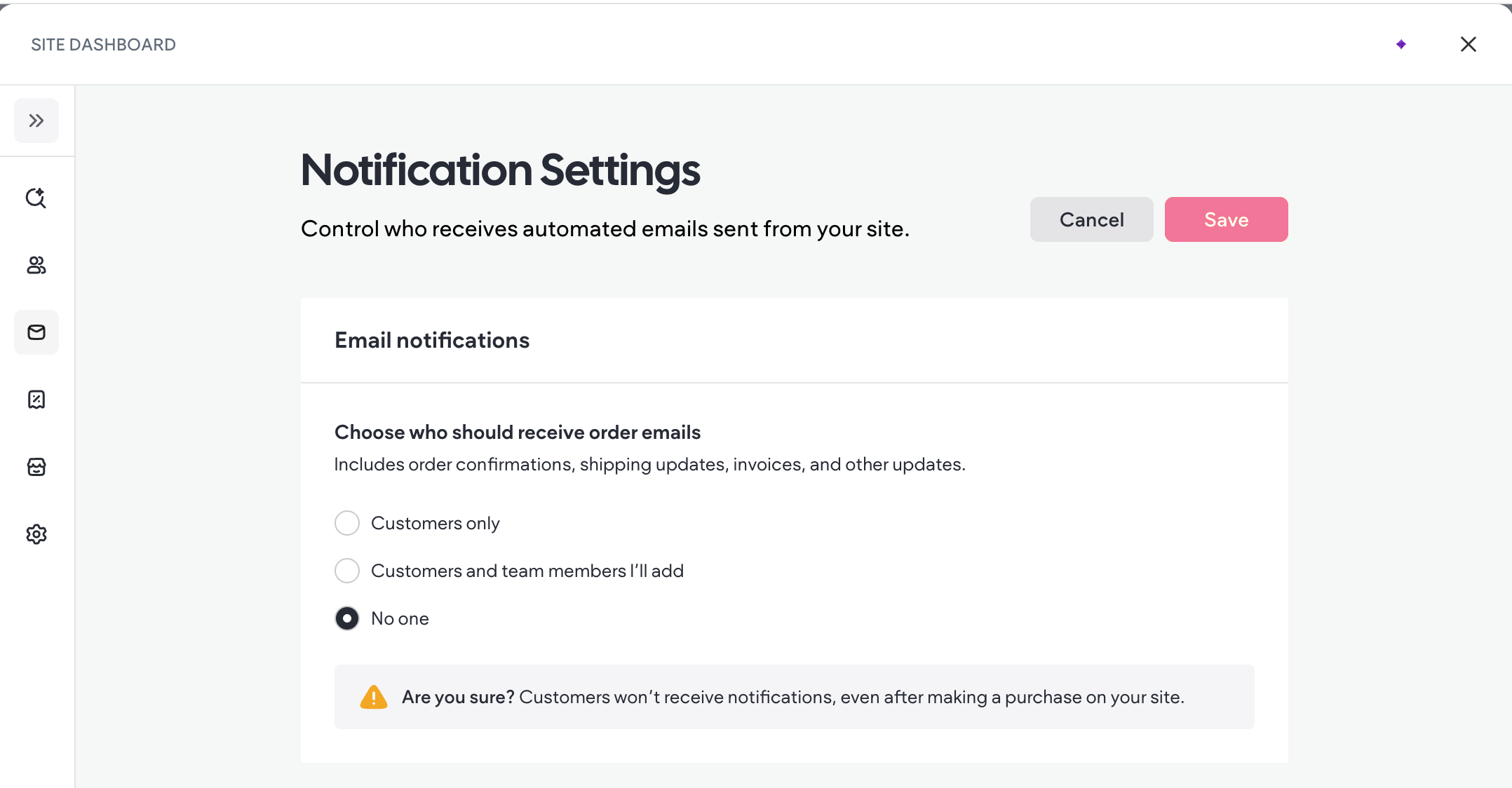This screenshot has width=1512, height=788.
Task: Click the 'Email notifications' section heading
Action: point(432,340)
